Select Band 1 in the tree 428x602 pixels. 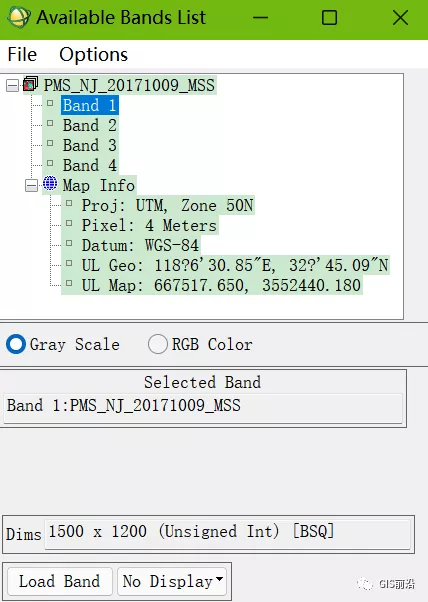[90, 105]
